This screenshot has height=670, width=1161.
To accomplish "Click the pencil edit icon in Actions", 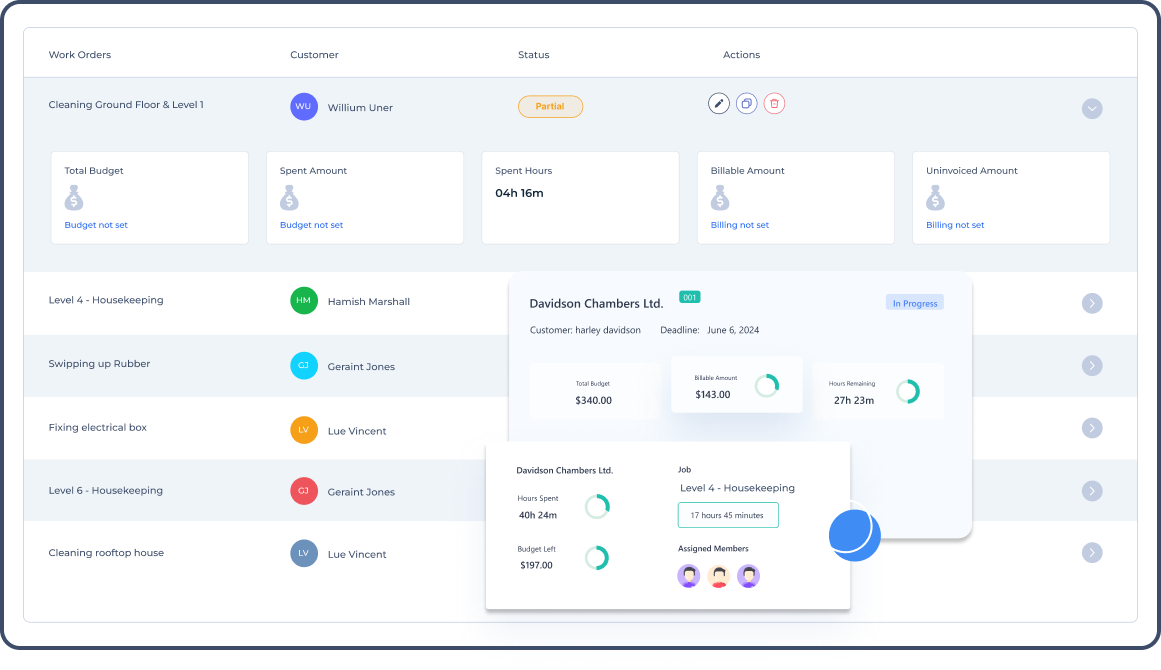I will pyautogui.click(x=718, y=103).
